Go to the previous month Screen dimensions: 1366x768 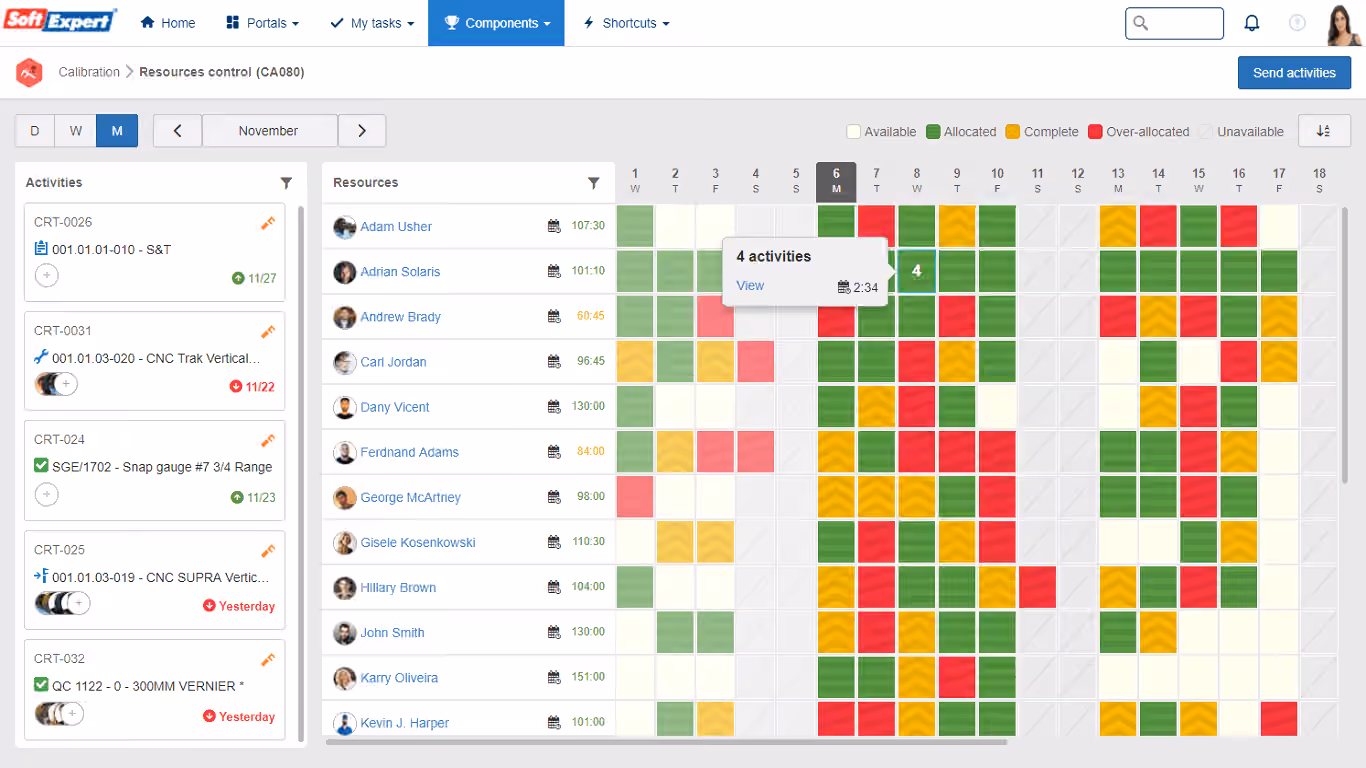point(177,131)
